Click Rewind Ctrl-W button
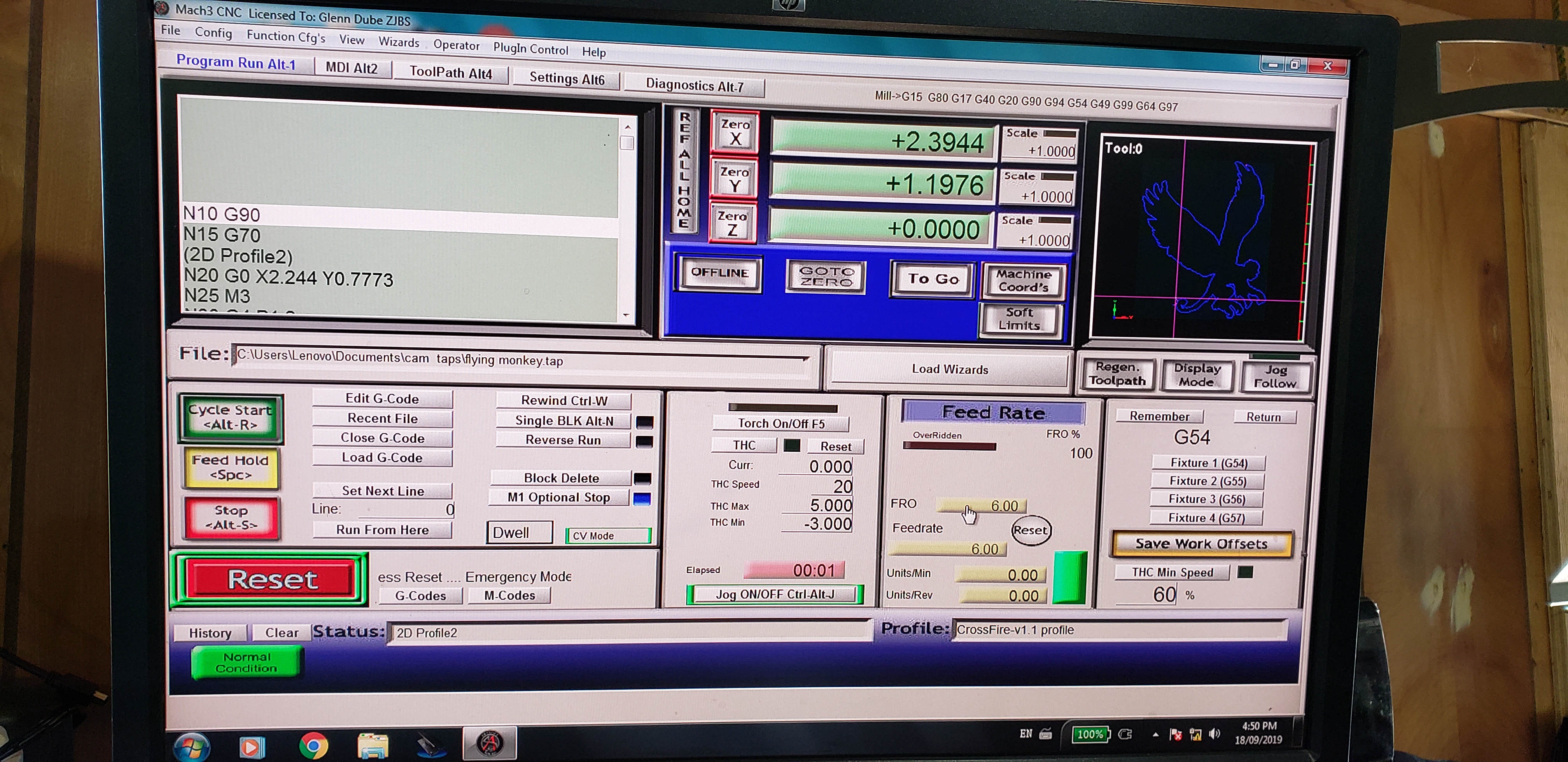 (564, 400)
